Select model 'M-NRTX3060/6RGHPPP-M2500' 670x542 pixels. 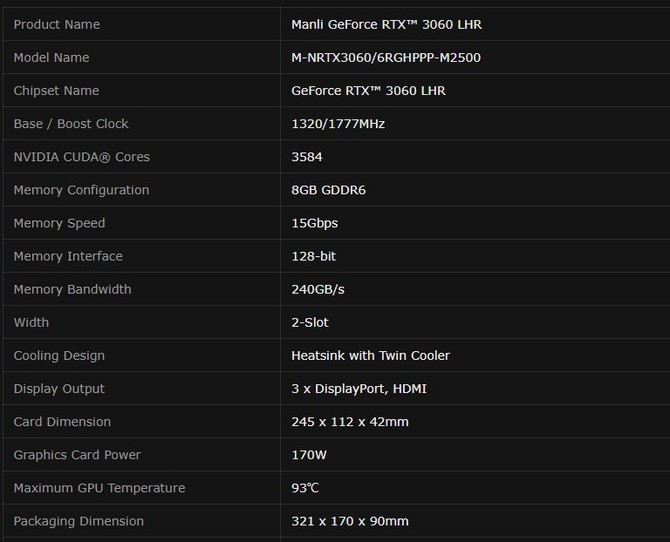click(386, 57)
